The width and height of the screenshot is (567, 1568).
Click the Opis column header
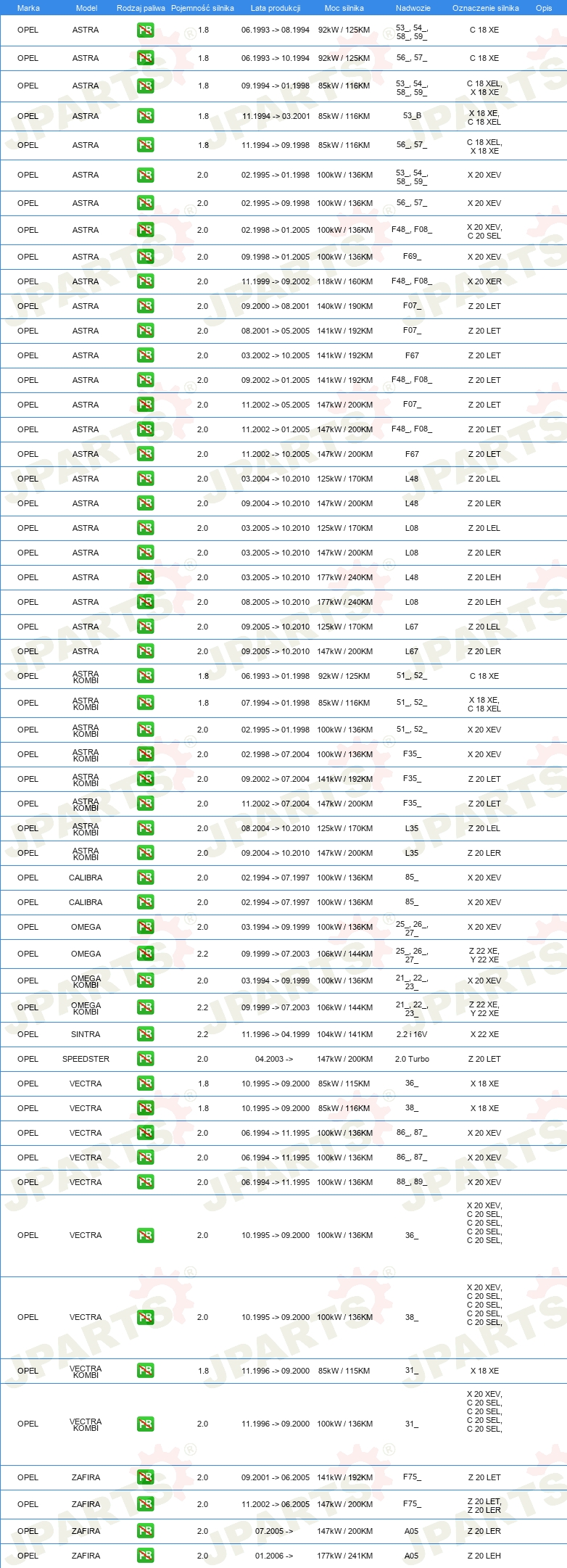(x=544, y=8)
